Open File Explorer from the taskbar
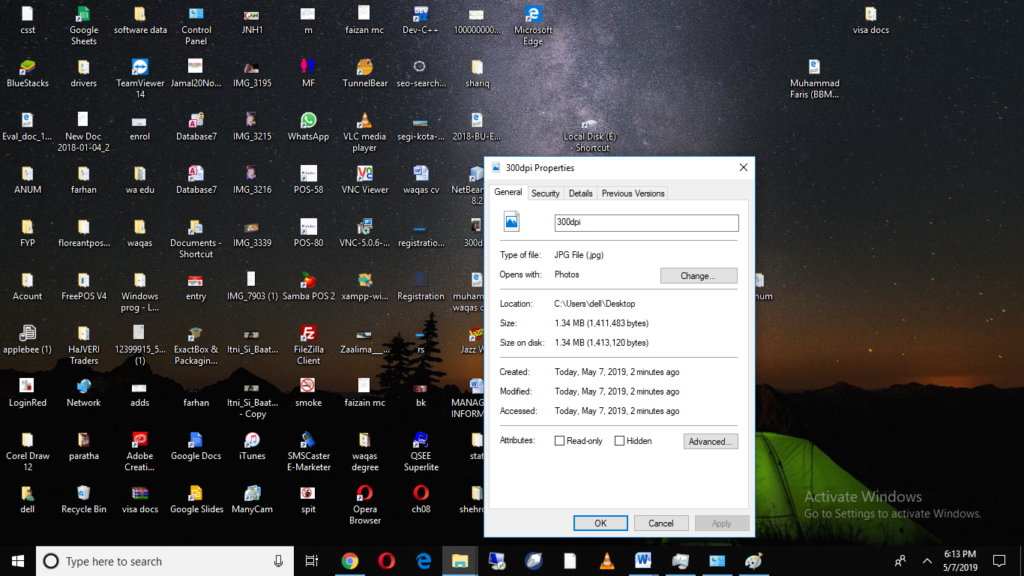Screen dimensions: 1024x576 pyautogui.click(x=460, y=561)
